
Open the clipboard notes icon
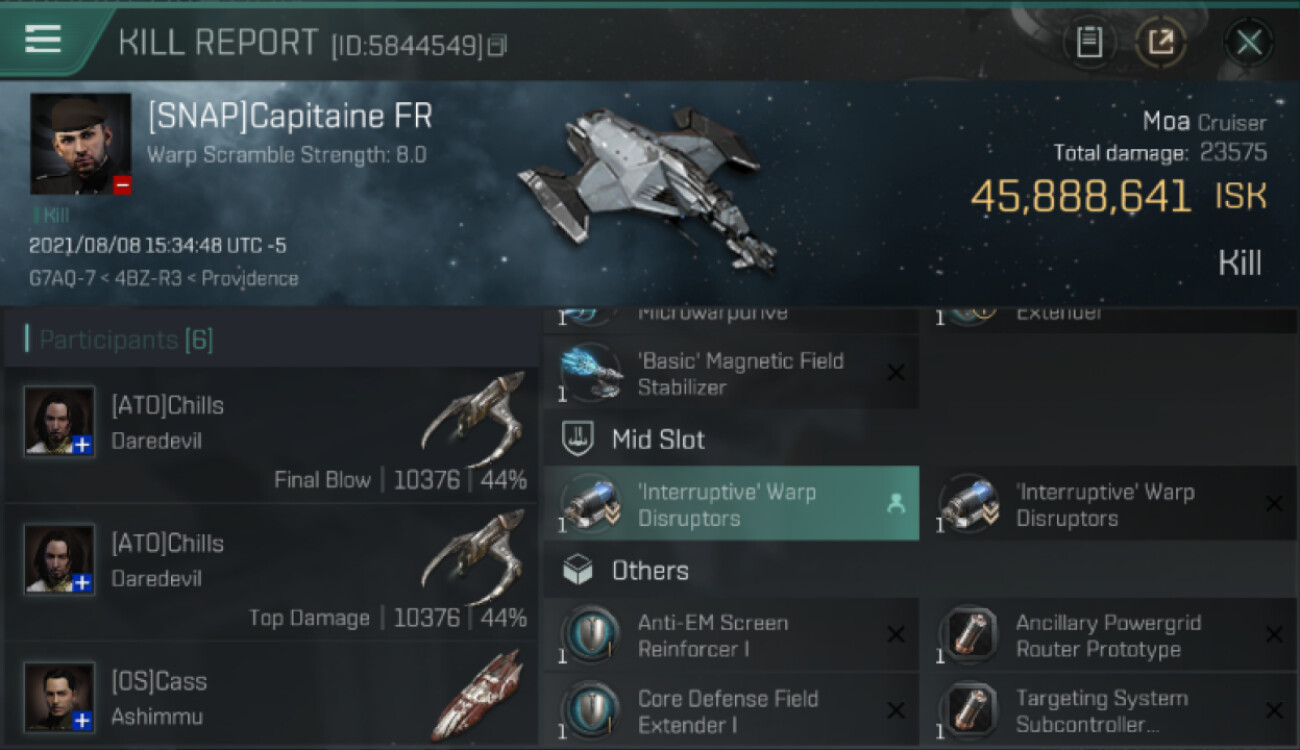click(1089, 42)
